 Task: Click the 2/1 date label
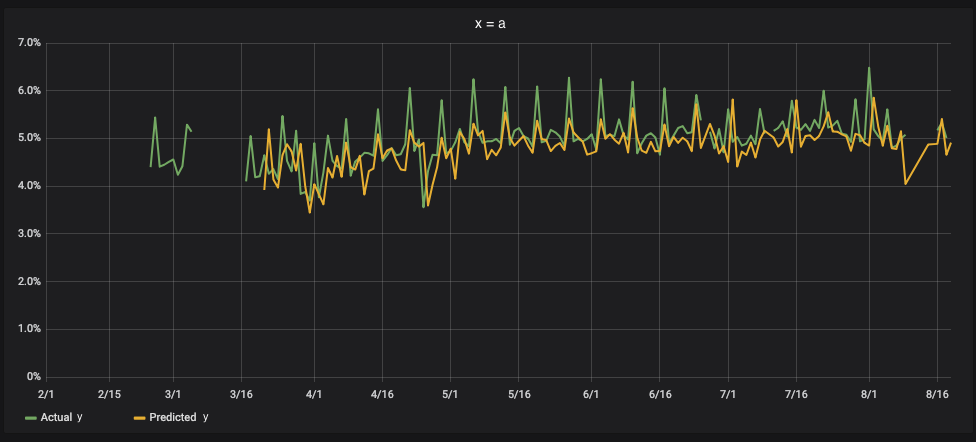point(46,395)
